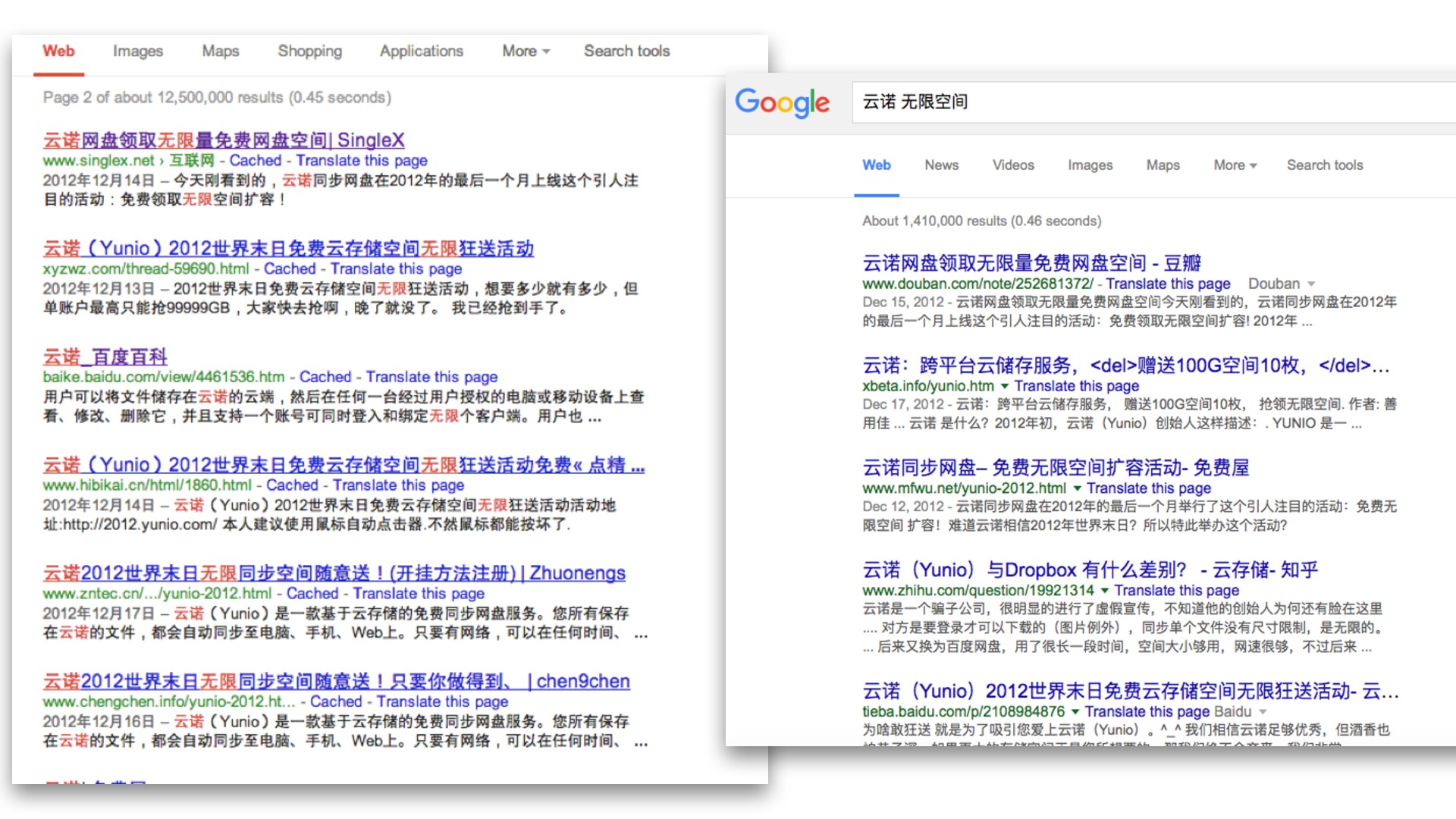Select Web tab in left results page
This screenshot has height=819, width=1456.
(x=58, y=51)
